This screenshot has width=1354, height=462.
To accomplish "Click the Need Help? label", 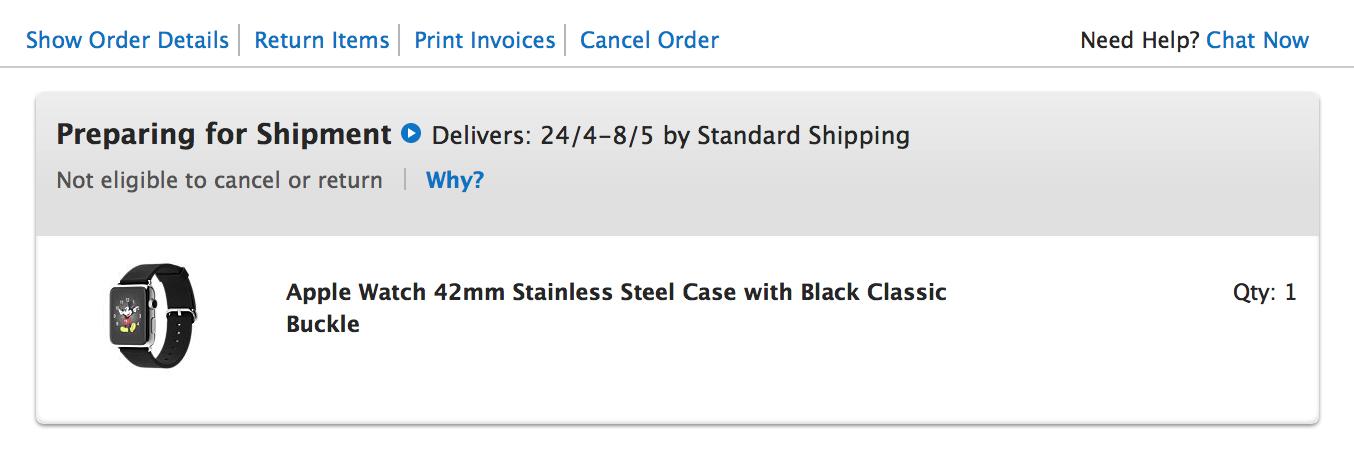I will point(1140,40).
